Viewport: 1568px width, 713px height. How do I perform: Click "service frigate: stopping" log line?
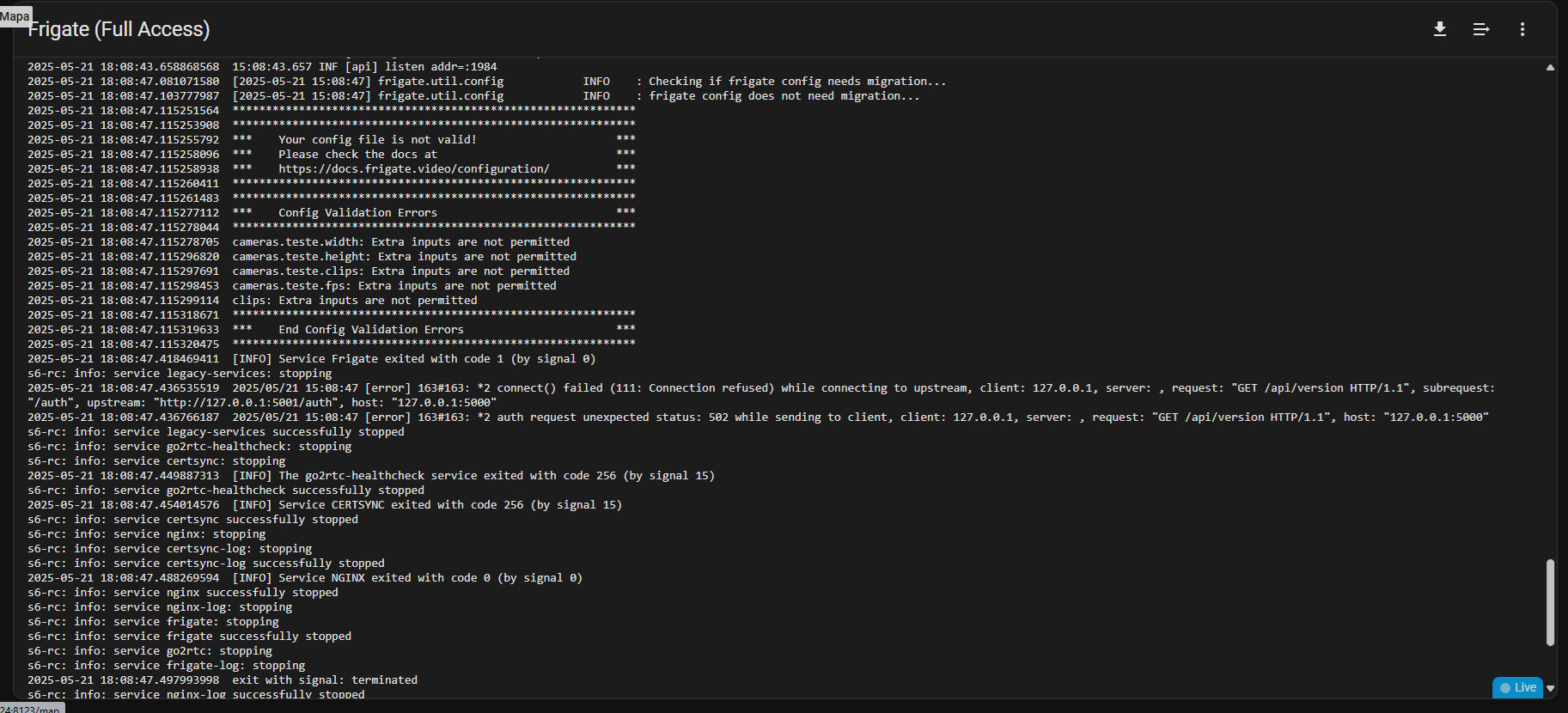(153, 622)
